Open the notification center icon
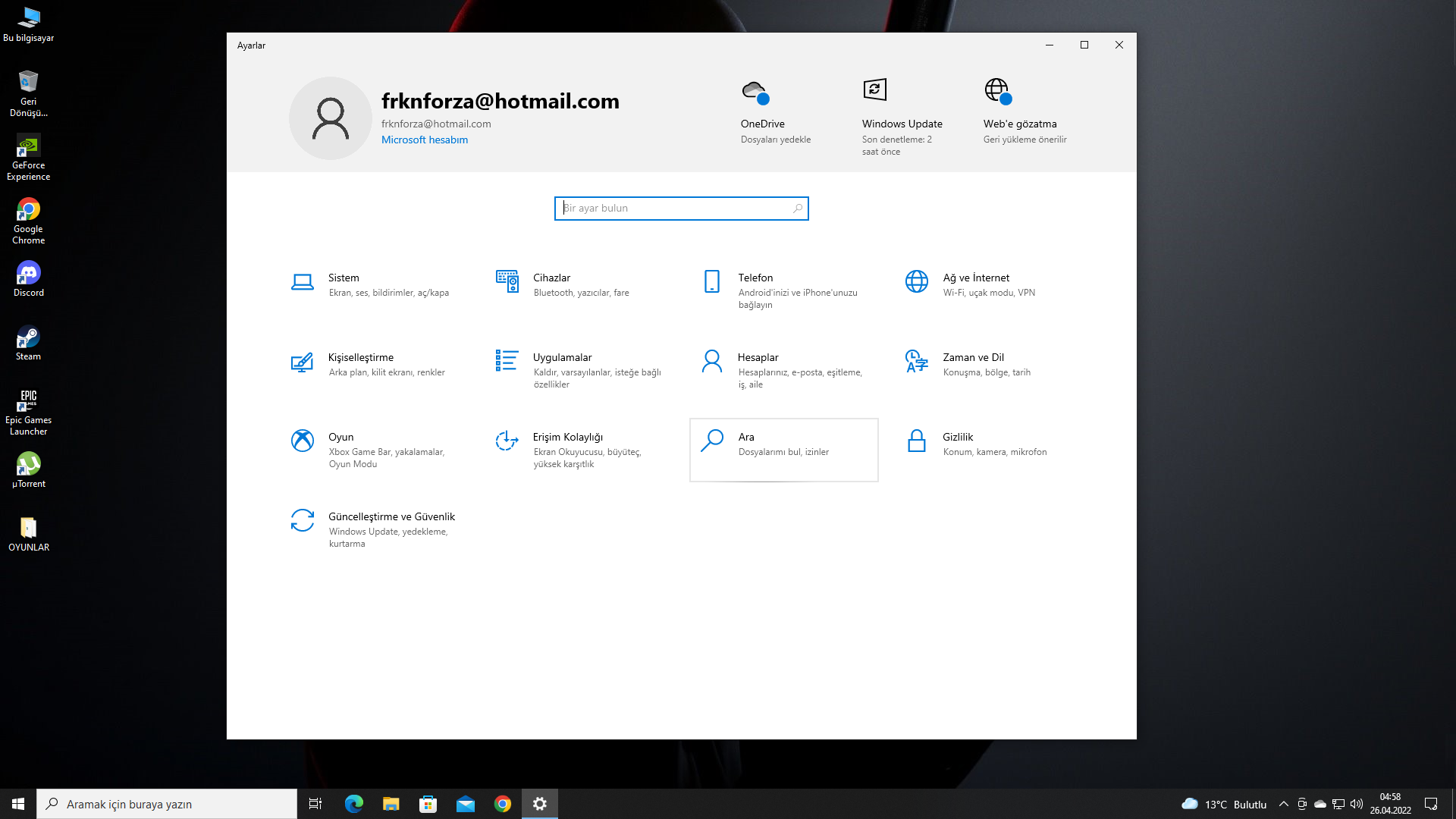This screenshot has width=1456, height=819. point(1431,804)
